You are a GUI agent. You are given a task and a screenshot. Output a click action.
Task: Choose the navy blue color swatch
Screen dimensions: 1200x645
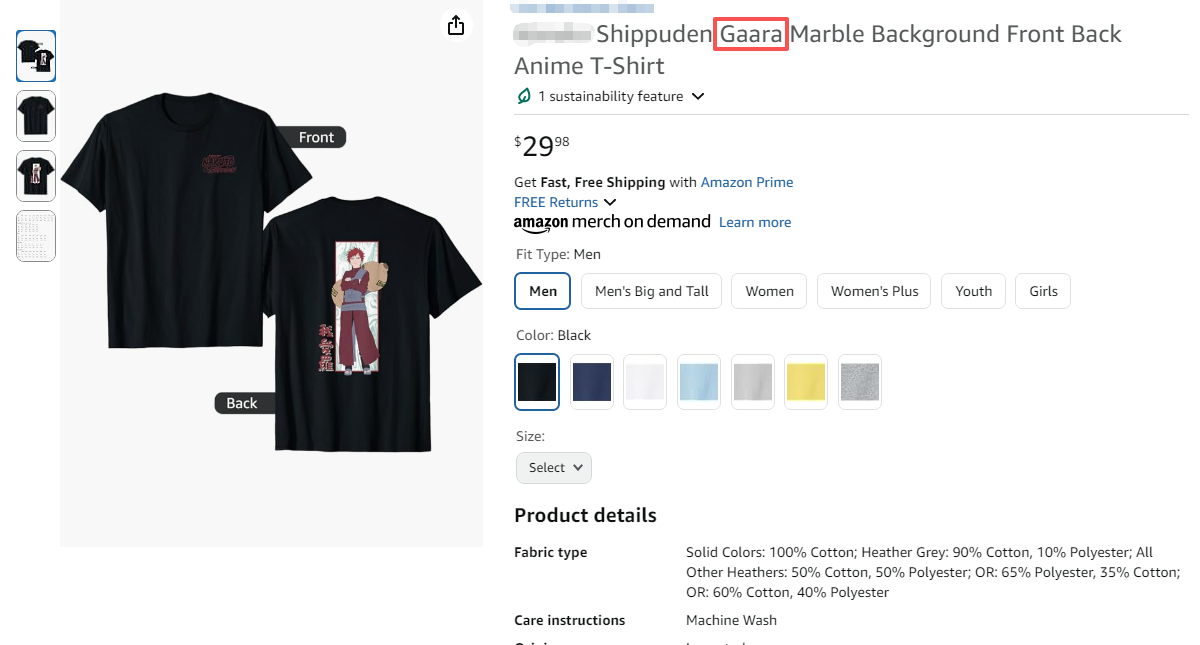[592, 382]
